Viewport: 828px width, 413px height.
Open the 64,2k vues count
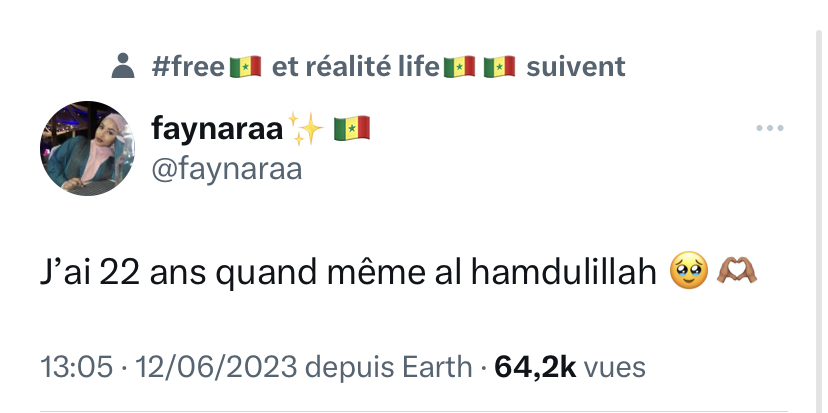pos(569,367)
